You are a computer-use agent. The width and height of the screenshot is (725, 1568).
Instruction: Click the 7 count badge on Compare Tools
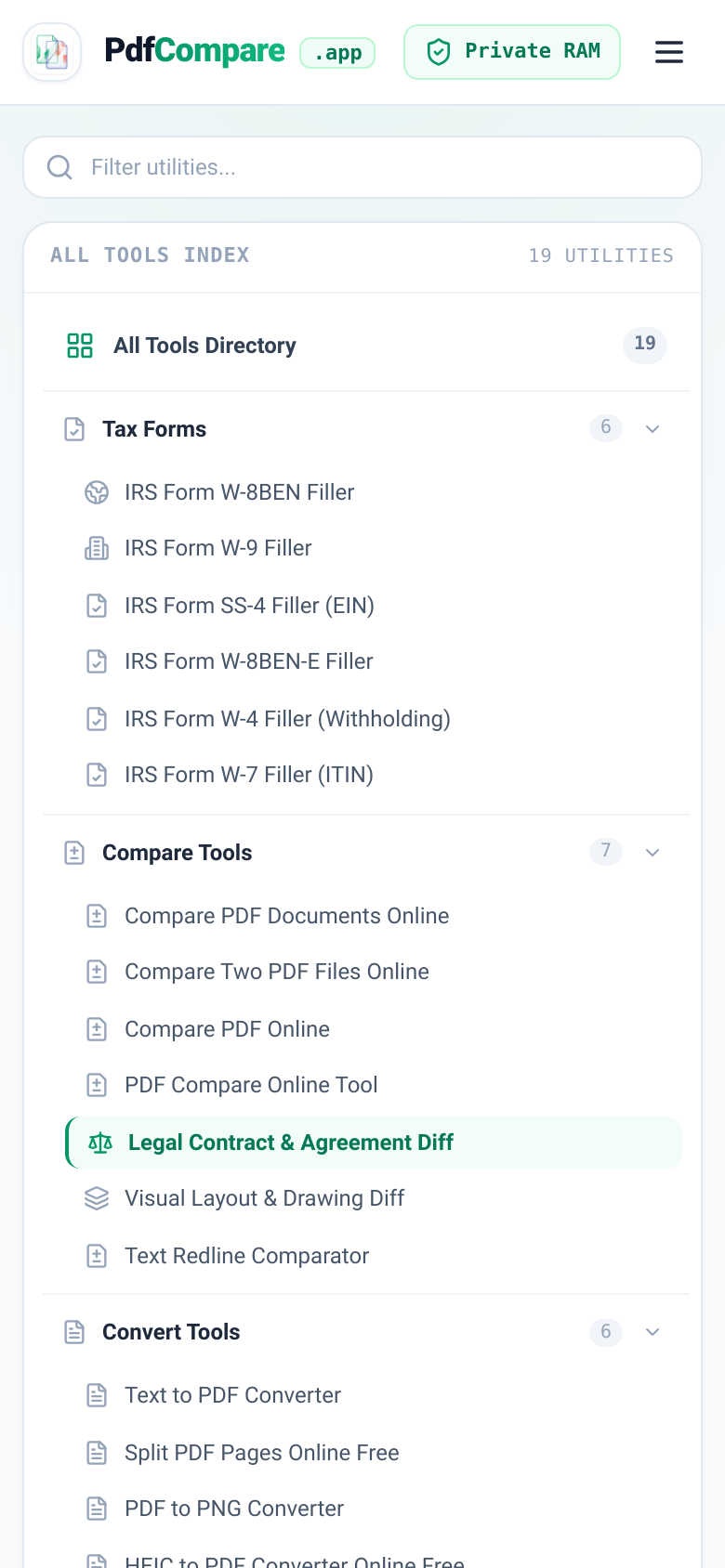tap(606, 851)
